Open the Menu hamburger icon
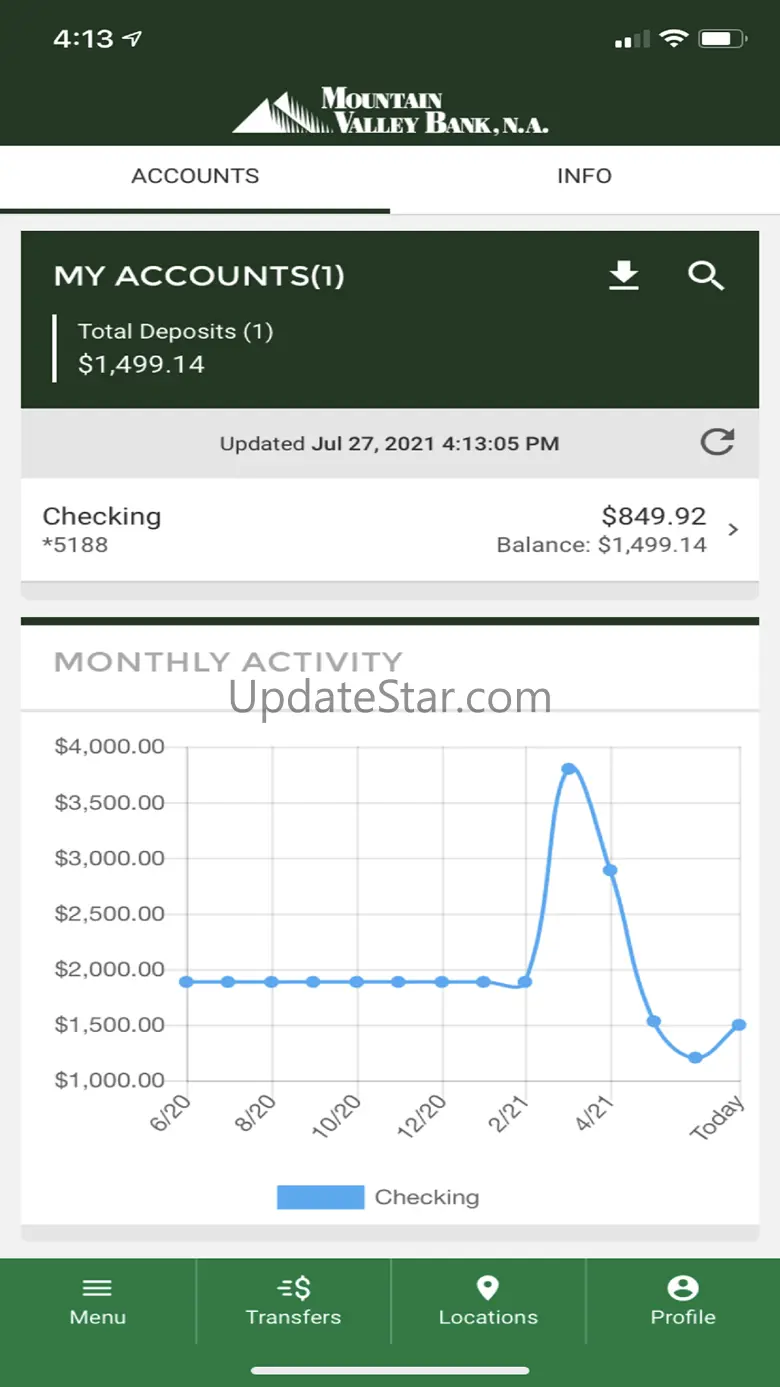This screenshot has height=1387, width=780. (x=97, y=1288)
